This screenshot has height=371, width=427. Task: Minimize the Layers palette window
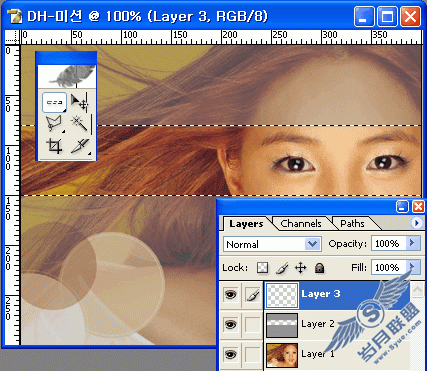click(x=402, y=207)
